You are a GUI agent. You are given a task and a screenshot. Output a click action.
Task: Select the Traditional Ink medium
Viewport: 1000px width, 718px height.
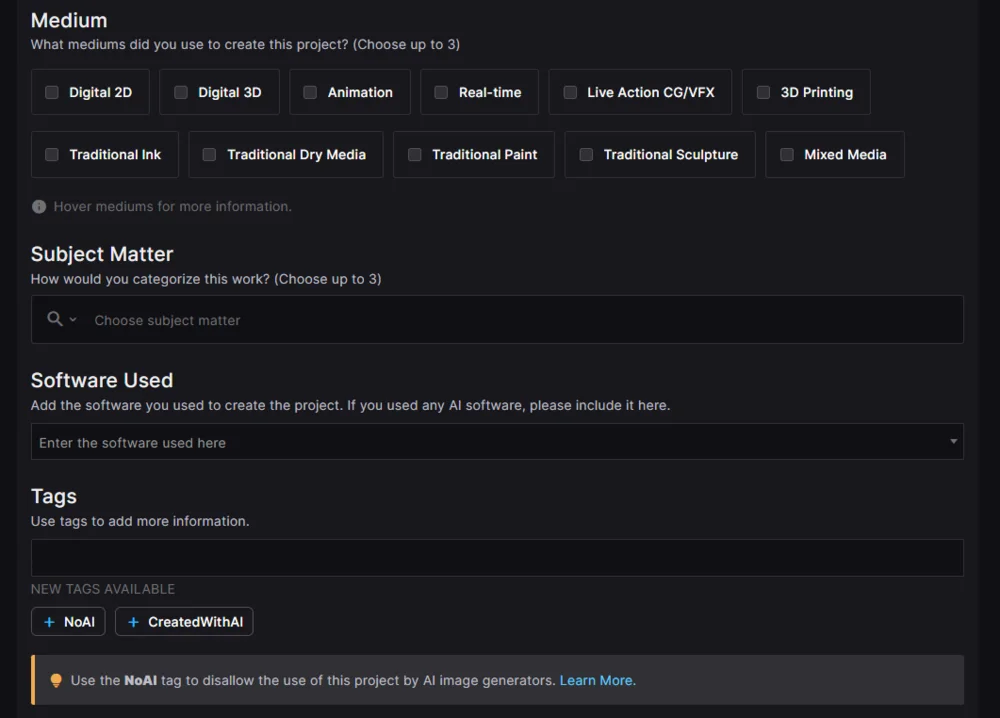52,155
